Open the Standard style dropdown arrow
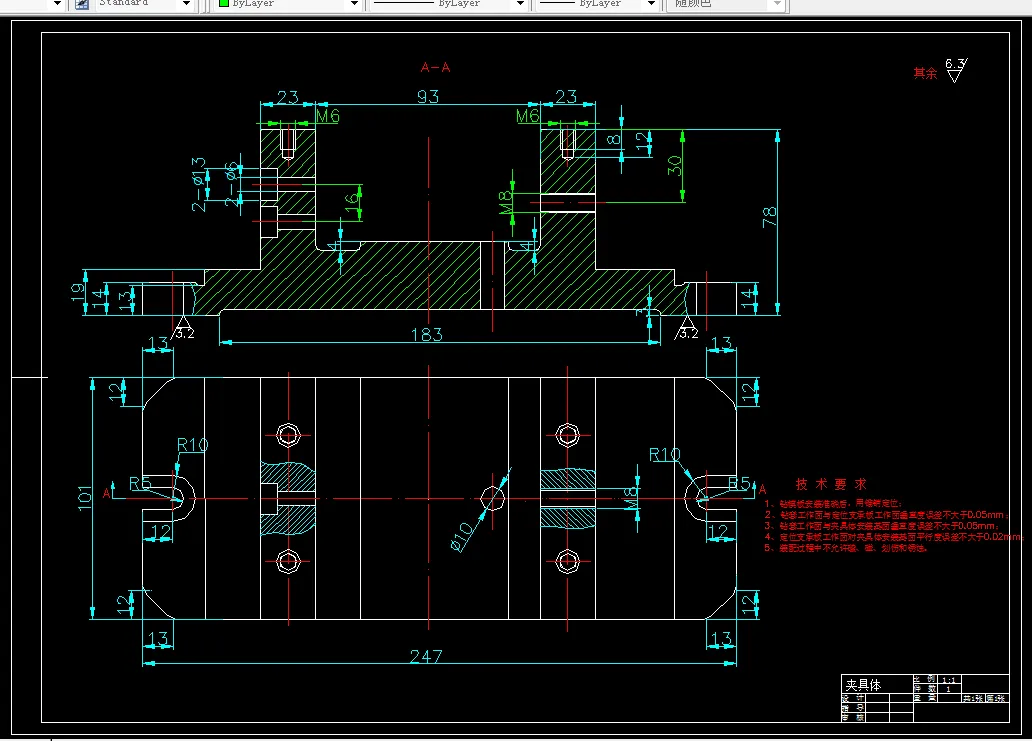Image resolution: width=1032 pixels, height=741 pixels. (186, 4)
